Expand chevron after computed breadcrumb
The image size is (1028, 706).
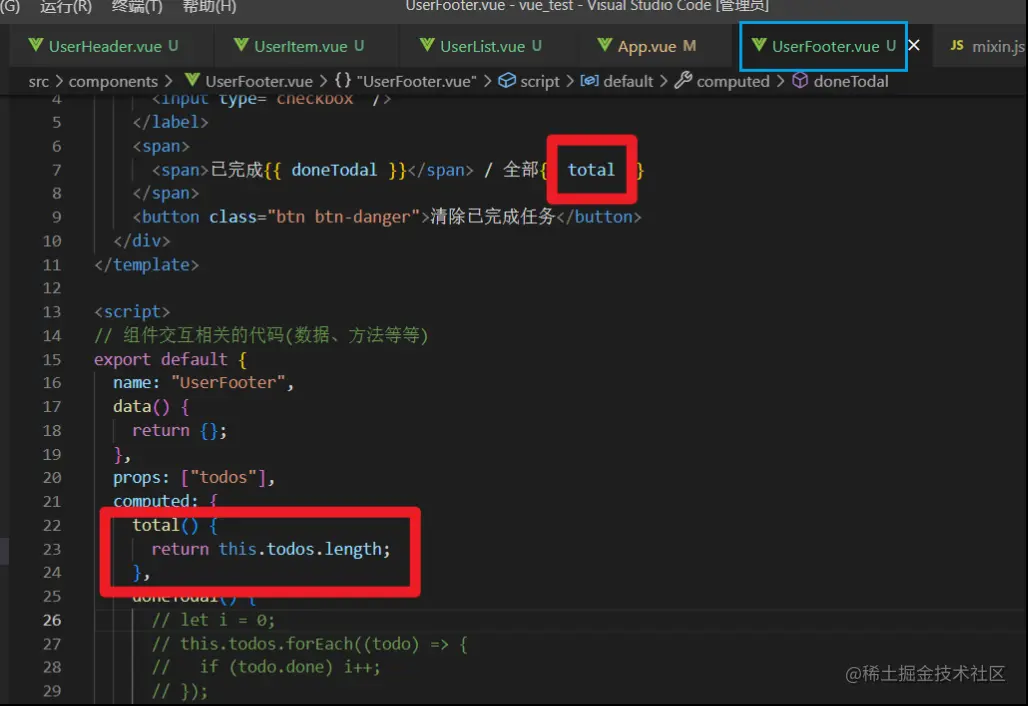point(780,81)
